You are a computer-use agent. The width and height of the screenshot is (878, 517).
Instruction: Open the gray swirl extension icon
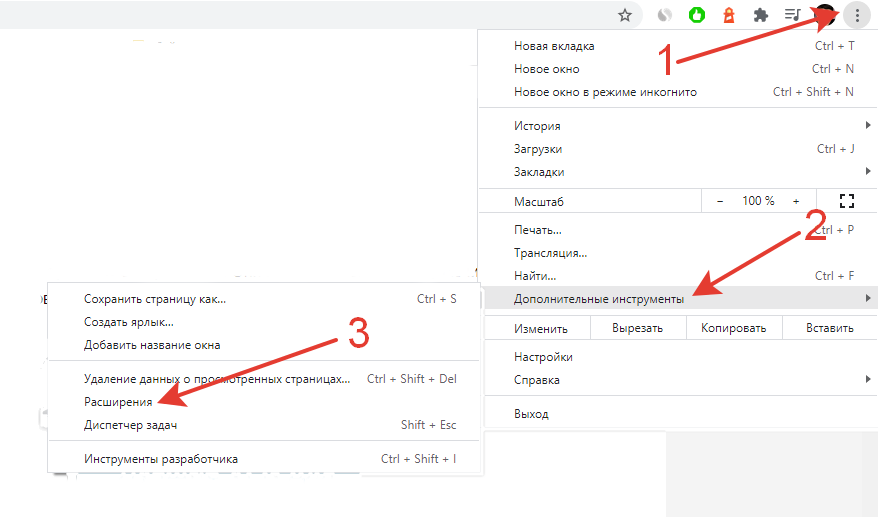664,15
